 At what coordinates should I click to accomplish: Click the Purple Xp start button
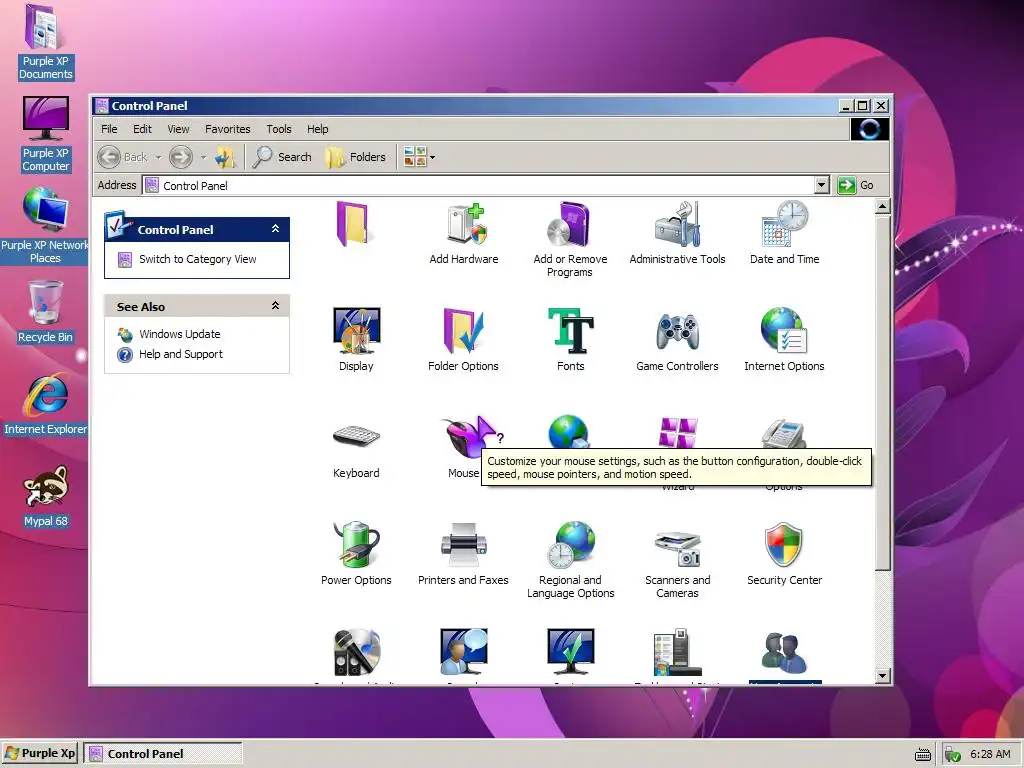coord(40,754)
